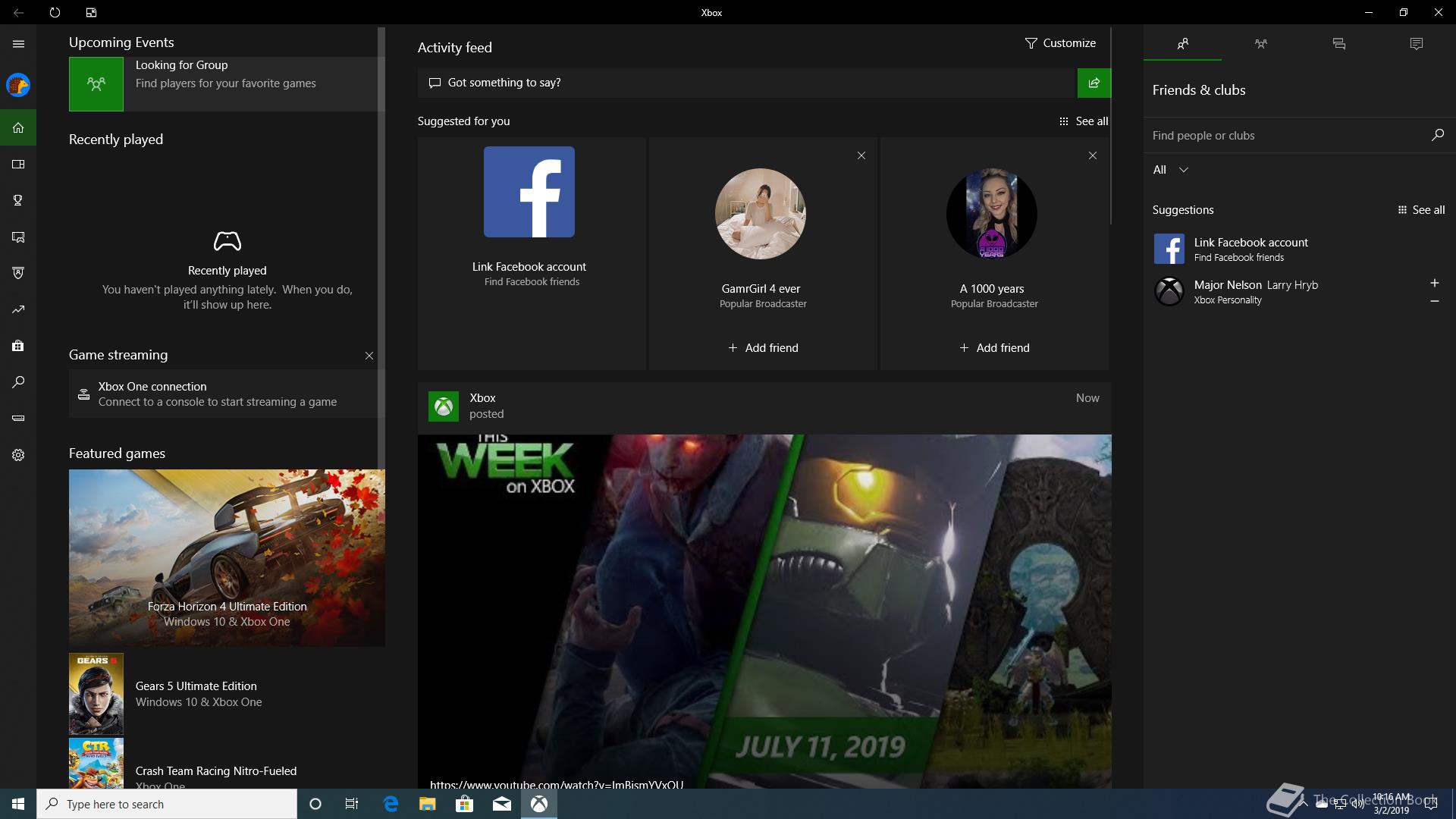Open Microsoft Store from taskbar

point(464,804)
